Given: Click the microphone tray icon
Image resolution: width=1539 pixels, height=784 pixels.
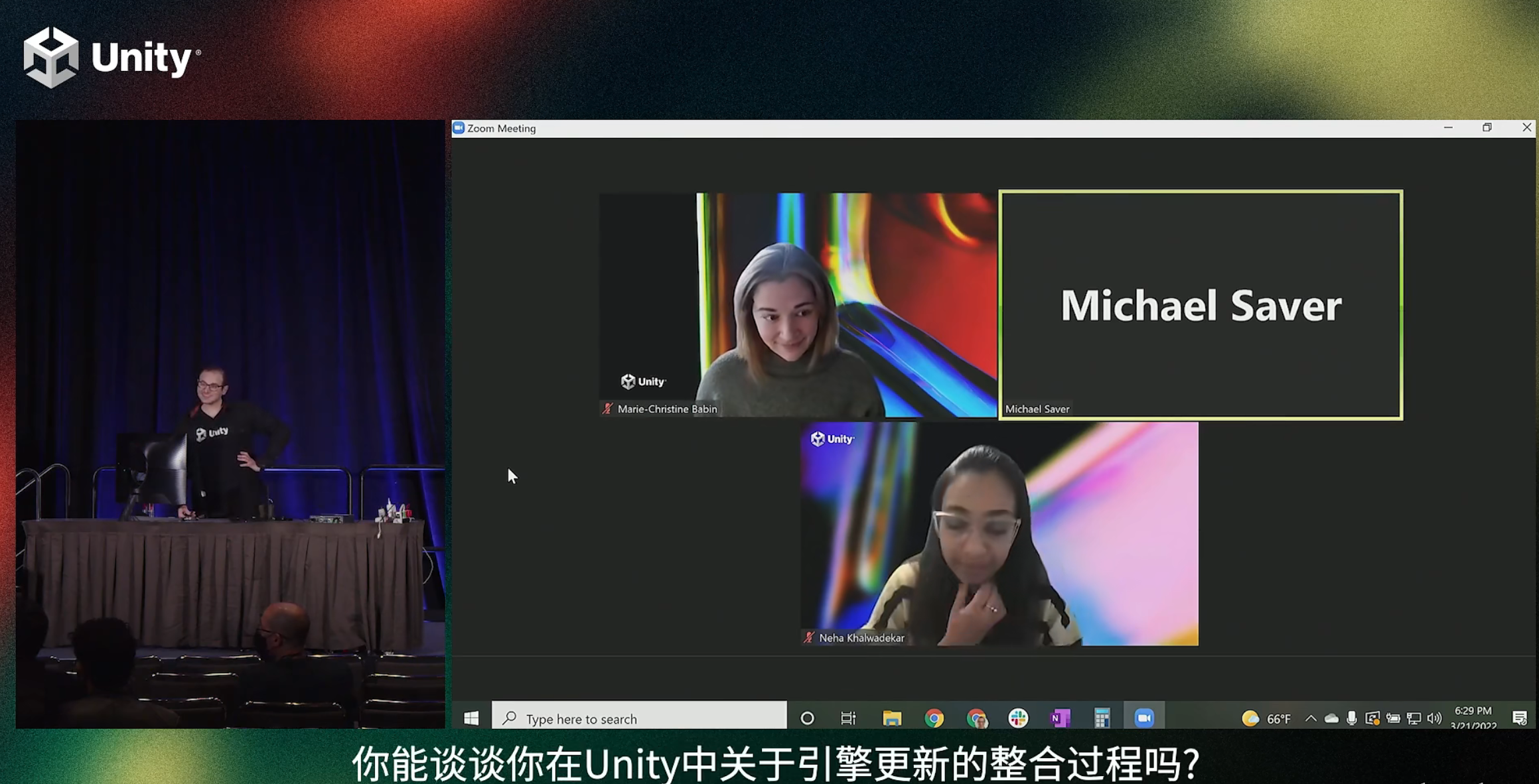Looking at the screenshot, I should pyautogui.click(x=1352, y=718).
